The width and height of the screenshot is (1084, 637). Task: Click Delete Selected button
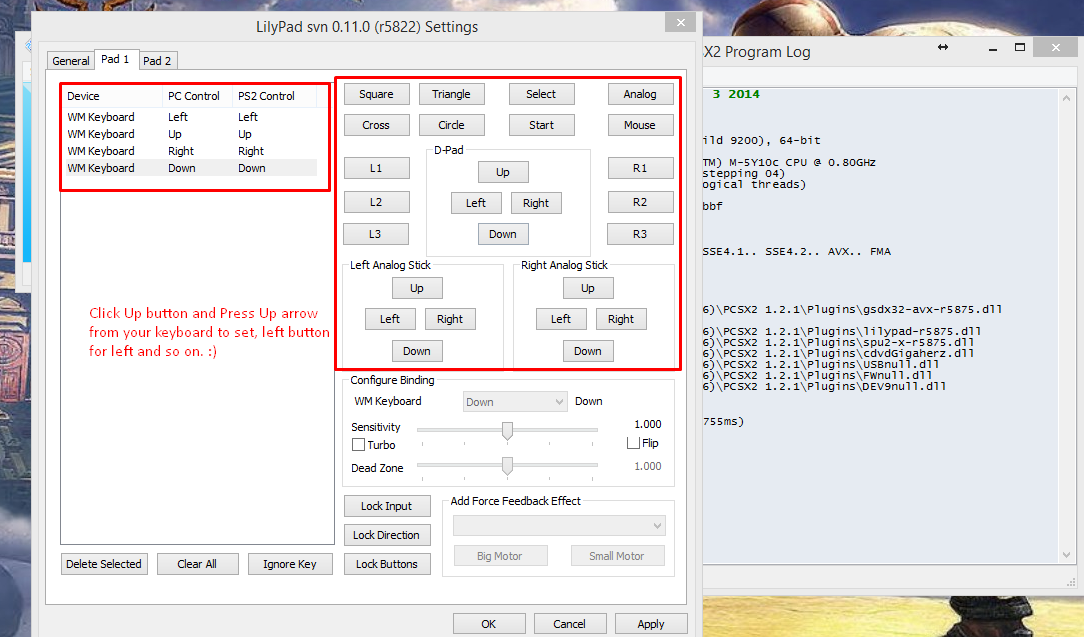point(104,564)
